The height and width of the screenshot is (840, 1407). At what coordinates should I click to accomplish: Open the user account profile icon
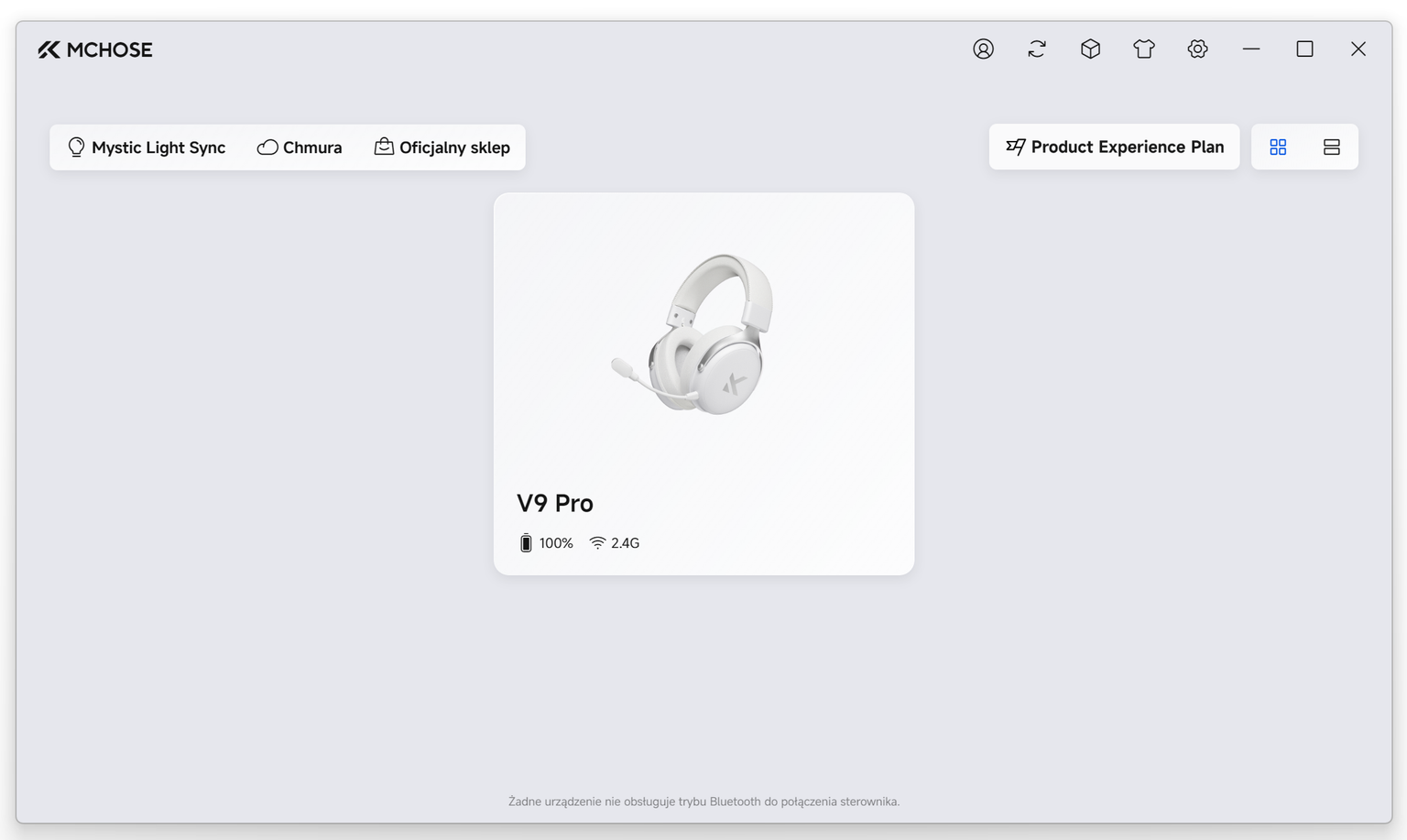pos(983,49)
